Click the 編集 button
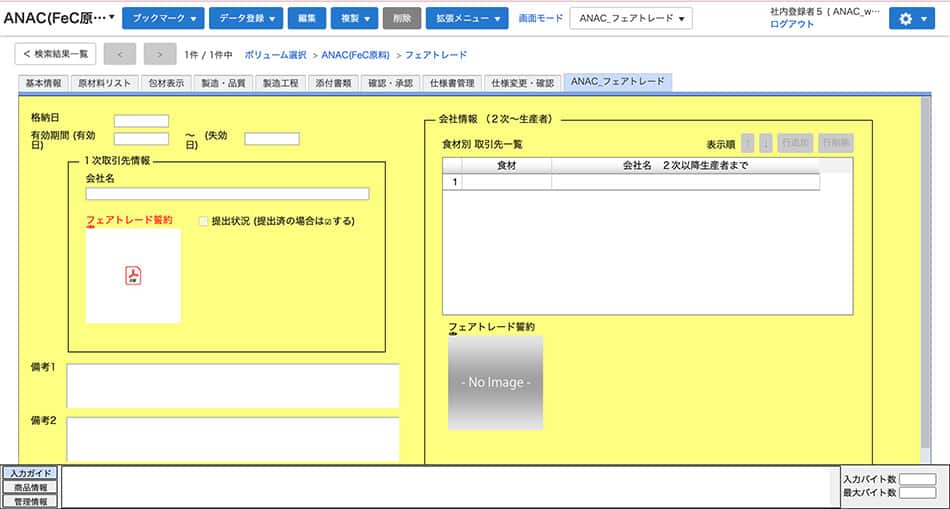Viewport: 950px width, 509px height. (306, 19)
